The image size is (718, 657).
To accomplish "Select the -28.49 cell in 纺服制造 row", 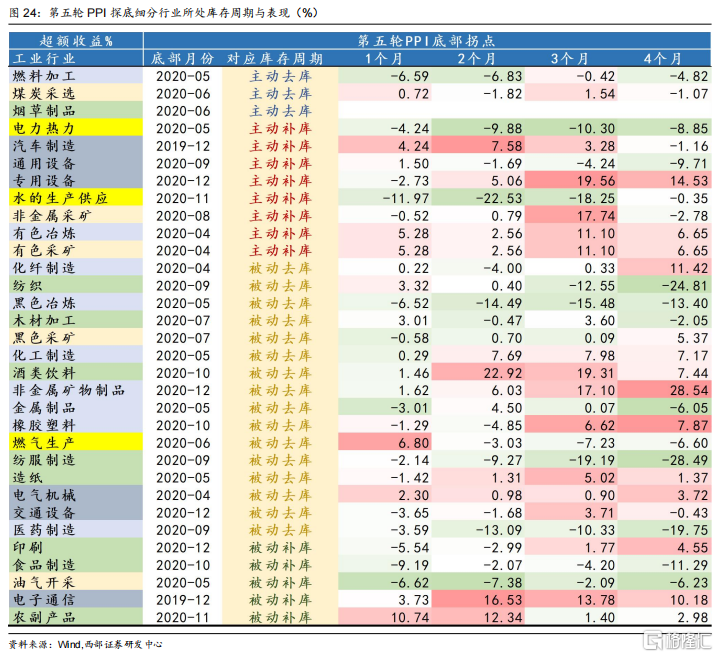I will point(664,460).
